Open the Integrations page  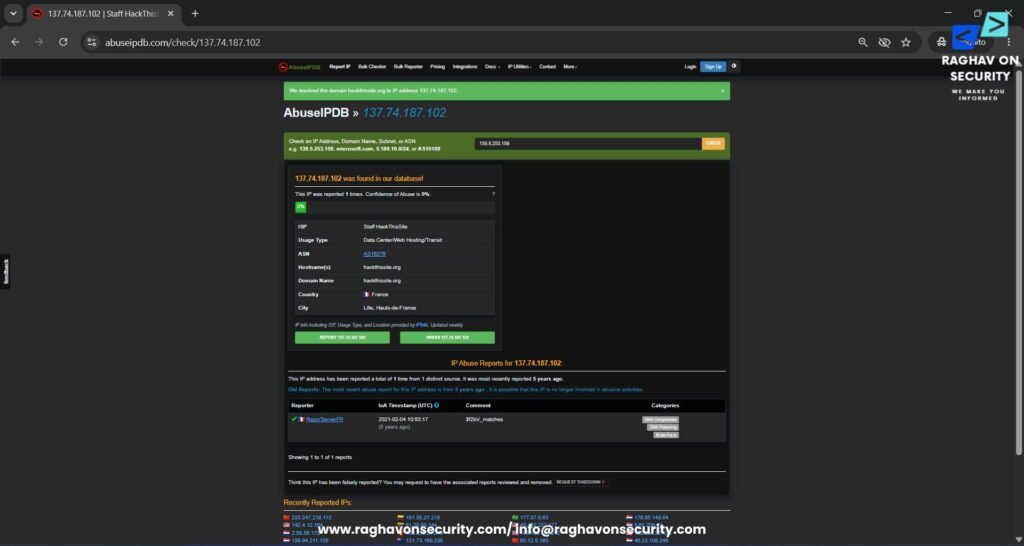(465, 67)
